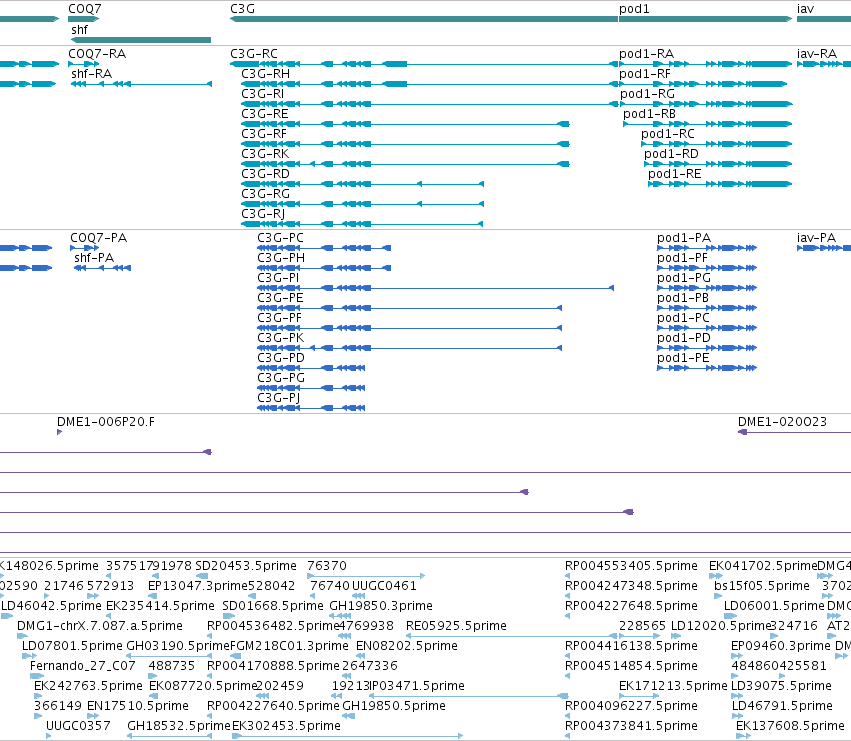Select the DME1-020023 feature label
The height and width of the screenshot is (741, 851).
(x=782, y=422)
